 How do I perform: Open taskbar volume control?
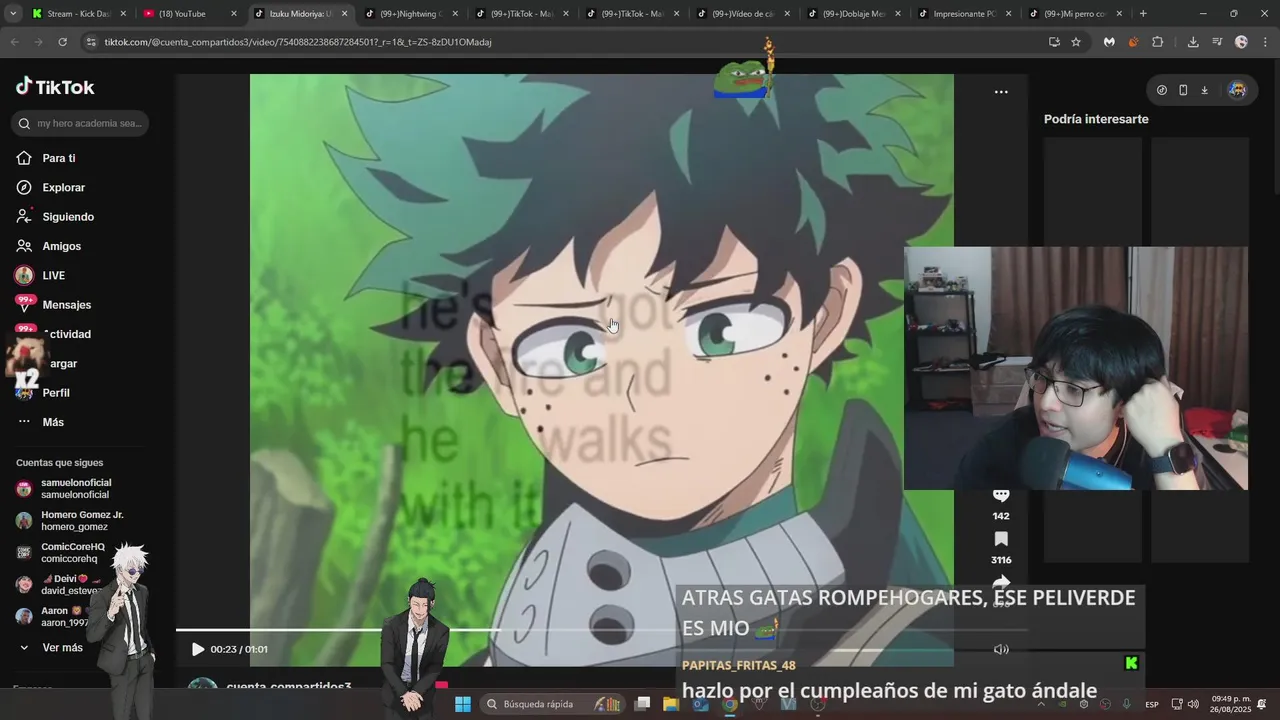[x=1193, y=704]
